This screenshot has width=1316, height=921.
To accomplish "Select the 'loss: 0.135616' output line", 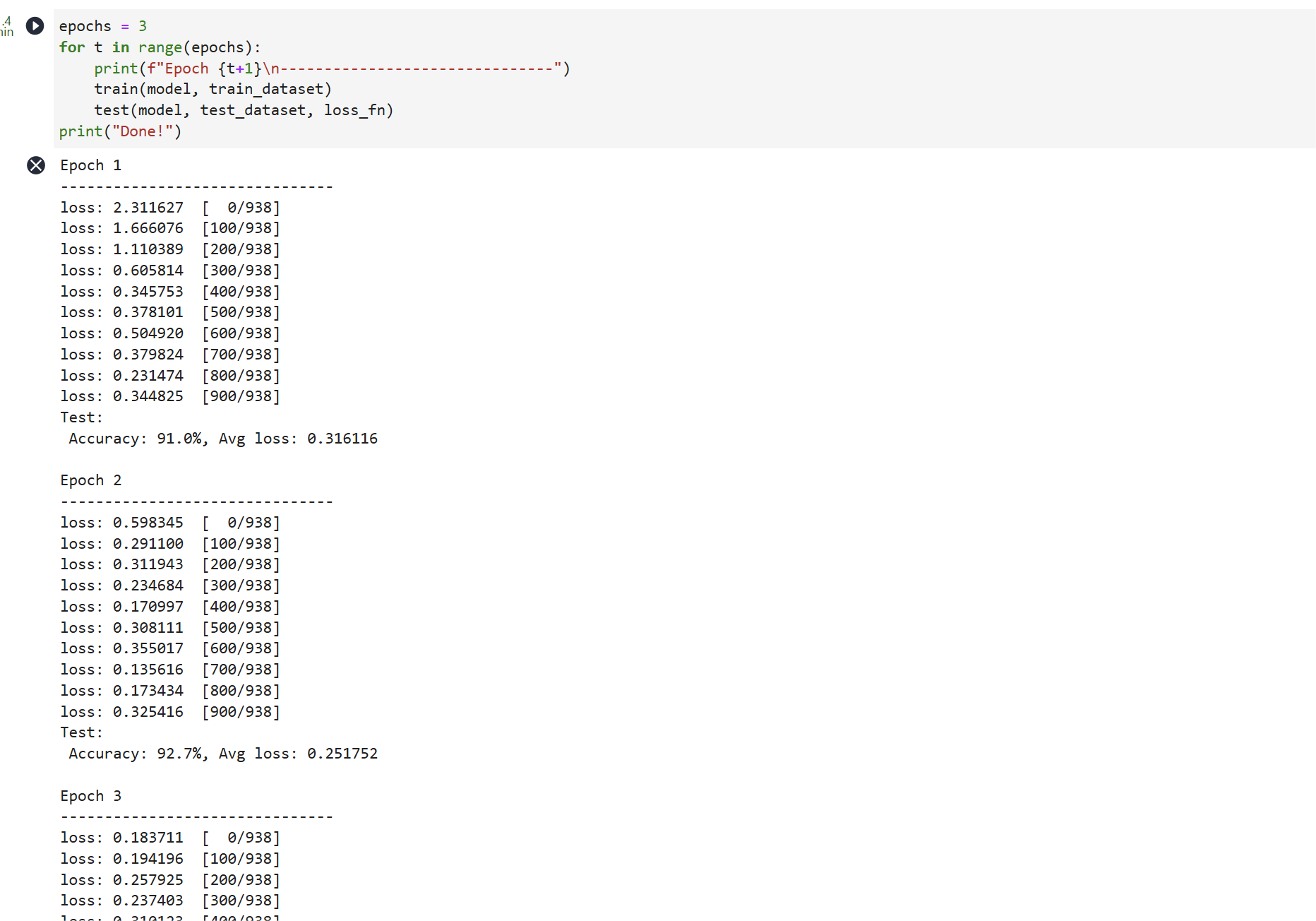I will click(x=170, y=670).
